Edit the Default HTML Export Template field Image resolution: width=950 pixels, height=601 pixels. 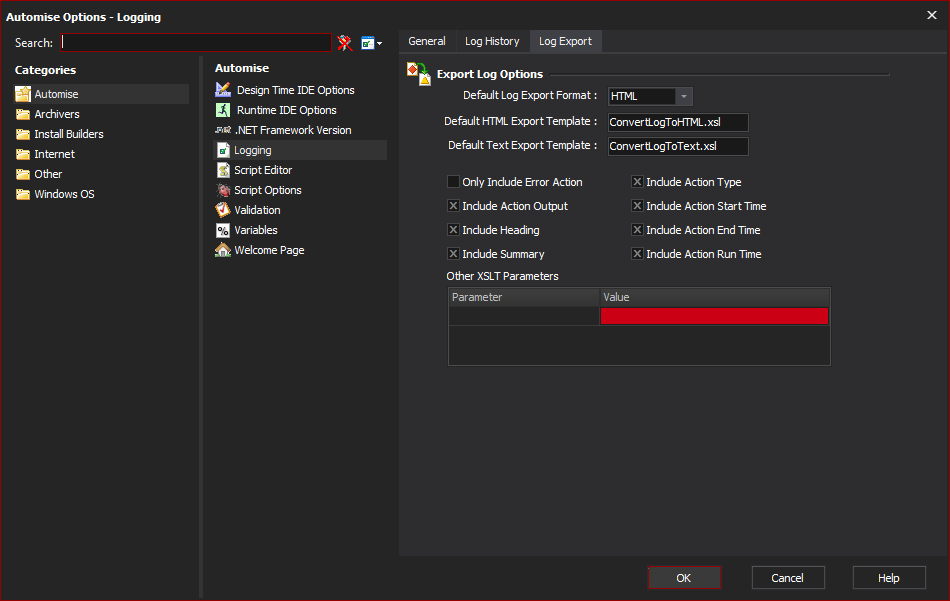point(678,122)
